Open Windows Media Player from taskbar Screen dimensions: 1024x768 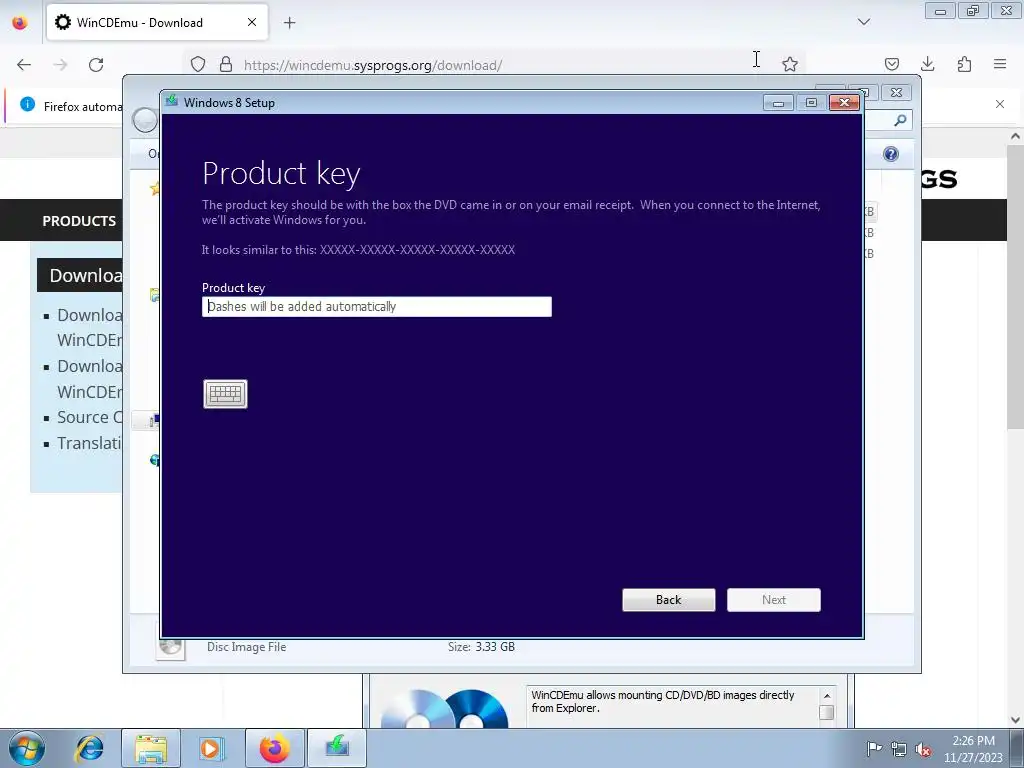click(x=210, y=748)
